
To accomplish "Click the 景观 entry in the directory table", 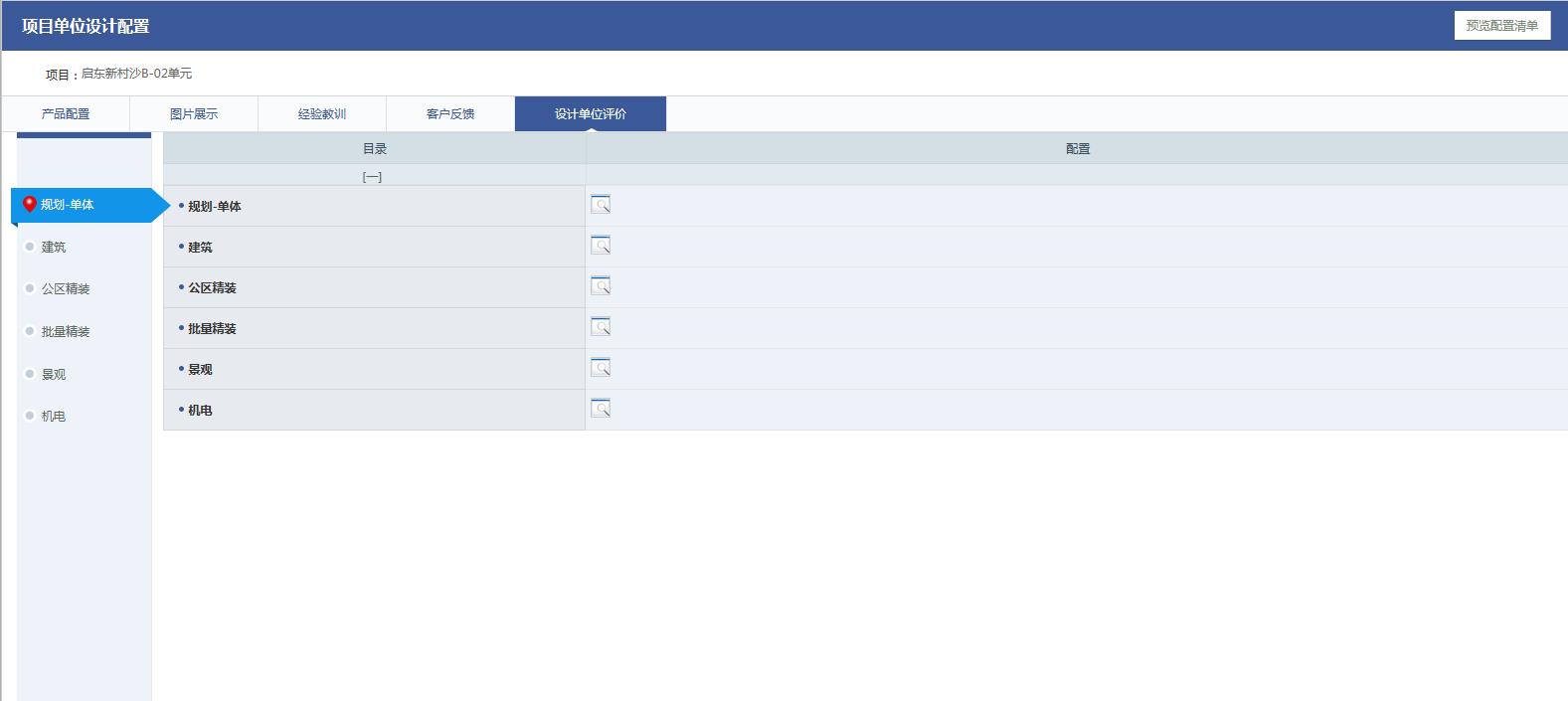I will (x=200, y=370).
